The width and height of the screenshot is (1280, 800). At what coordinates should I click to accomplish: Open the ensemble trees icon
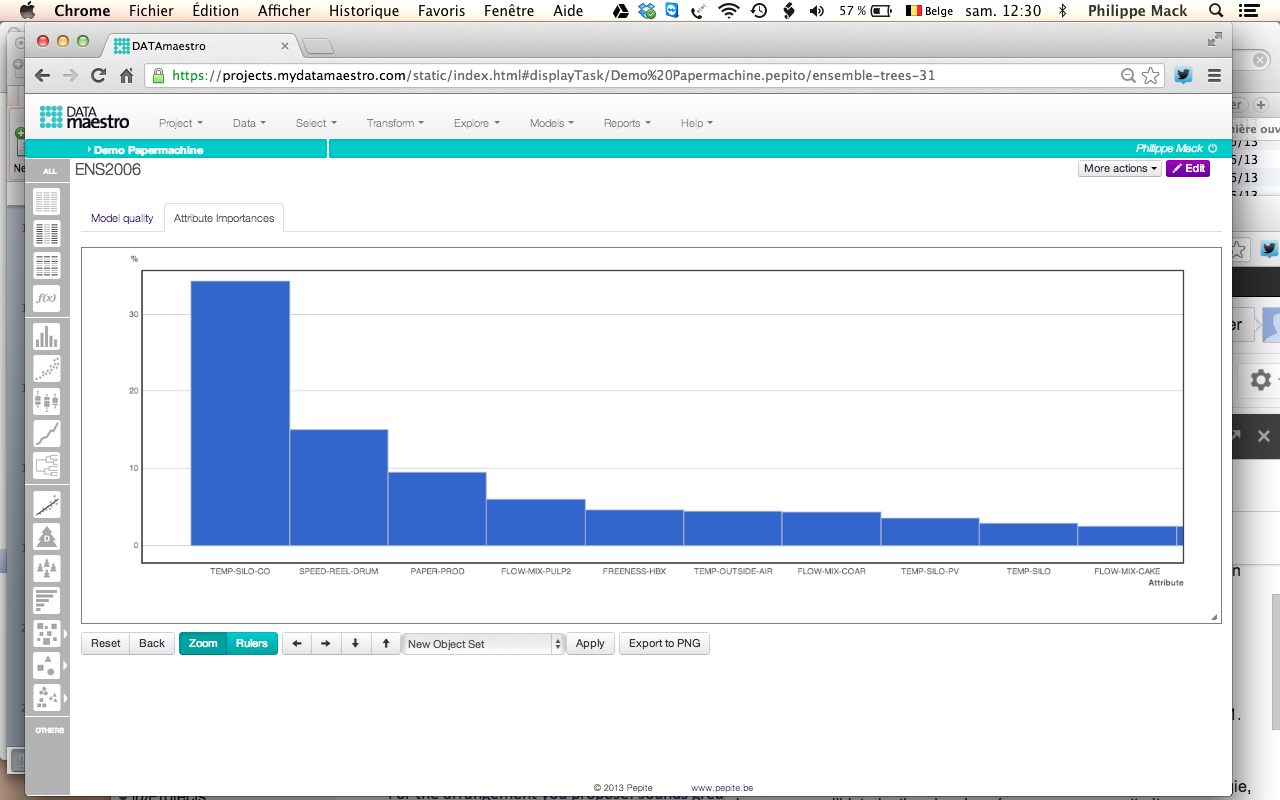[46, 569]
